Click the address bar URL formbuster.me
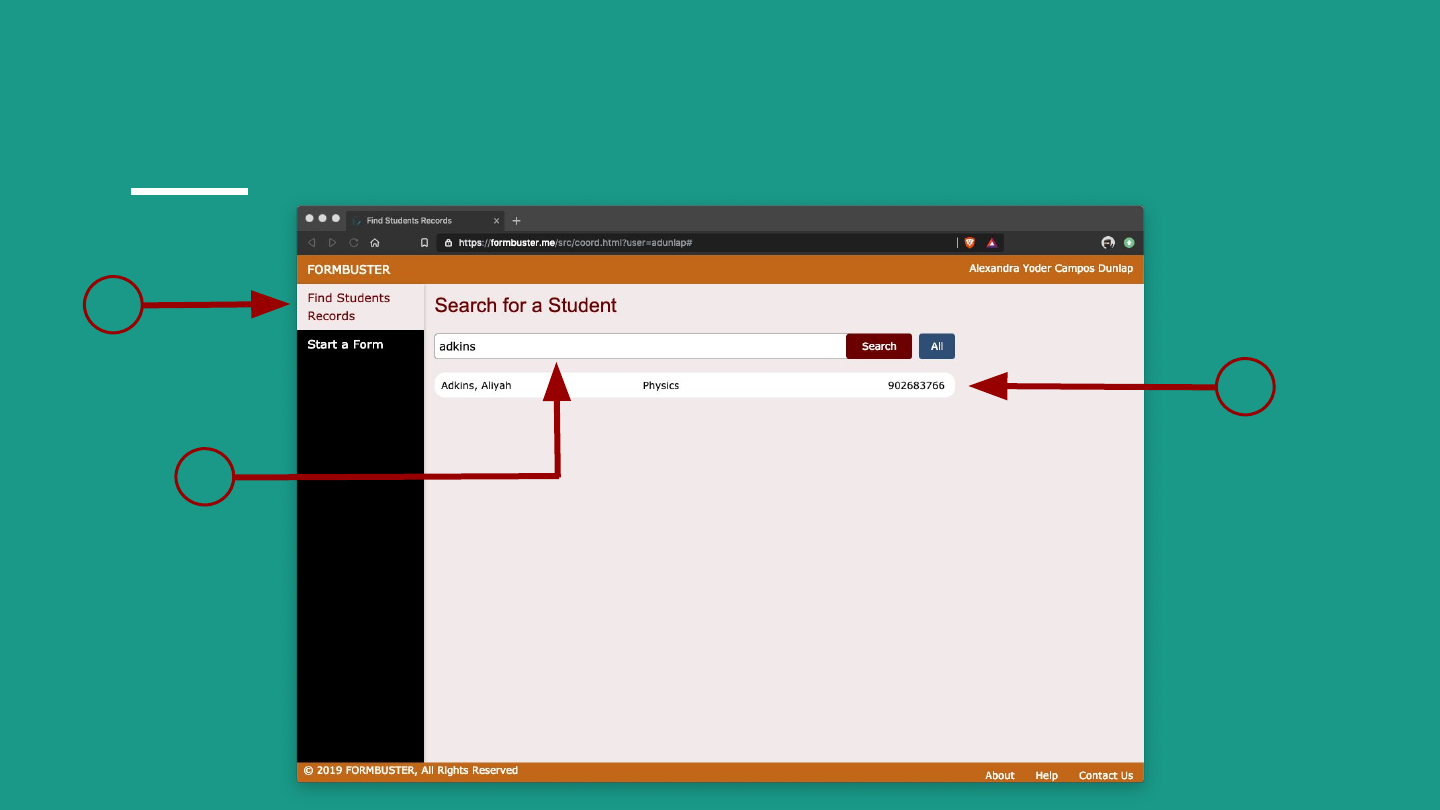 pyautogui.click(x=575, y=243)
